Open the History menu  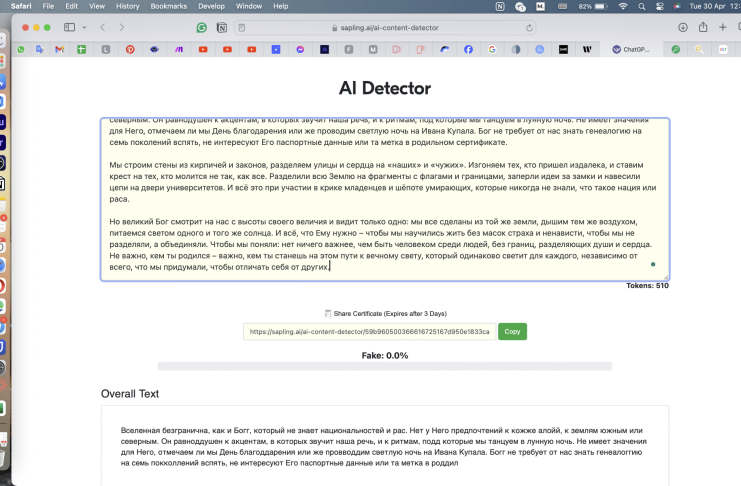click(x=128, y=6)
